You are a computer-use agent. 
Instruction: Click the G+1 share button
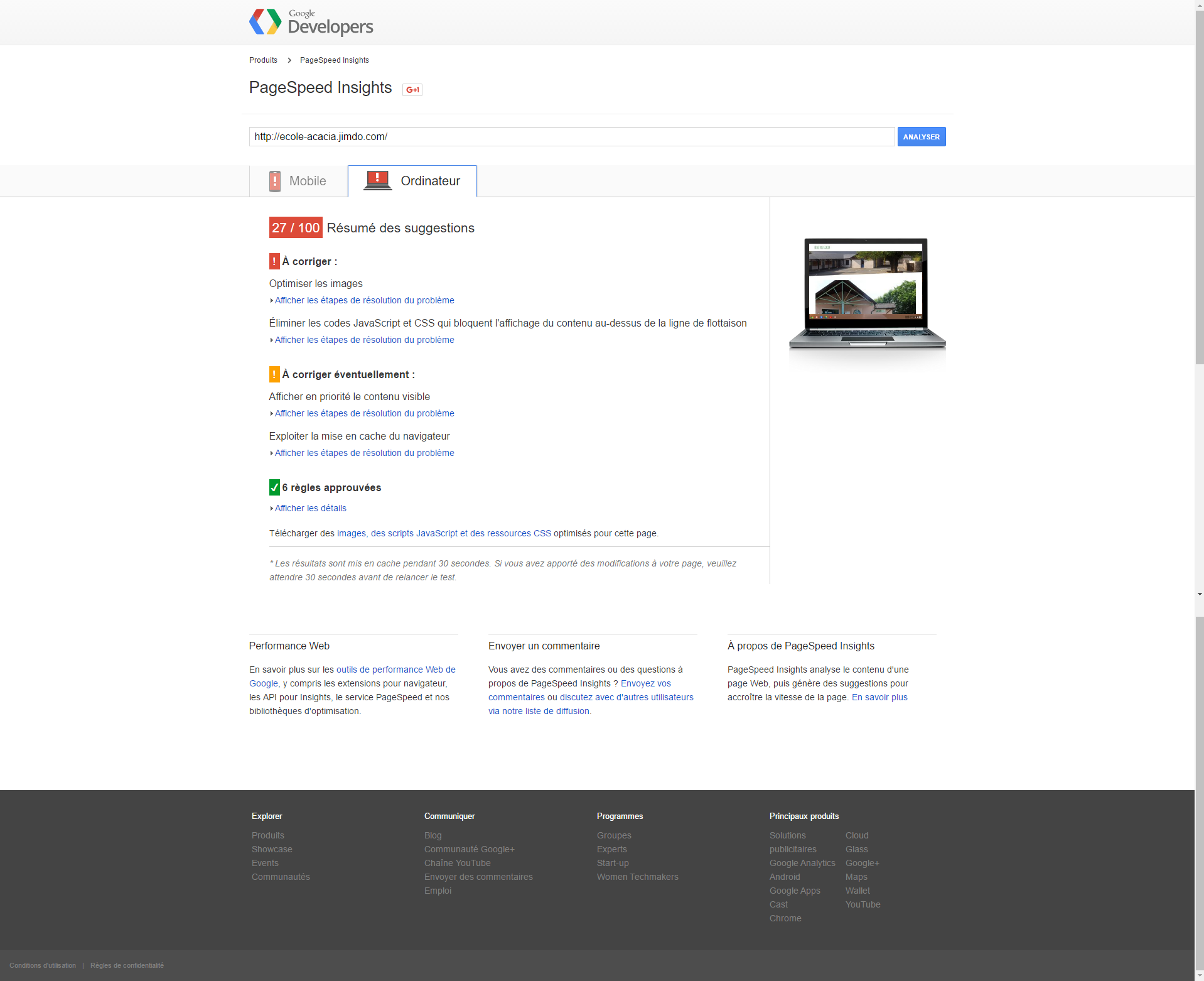412,90
